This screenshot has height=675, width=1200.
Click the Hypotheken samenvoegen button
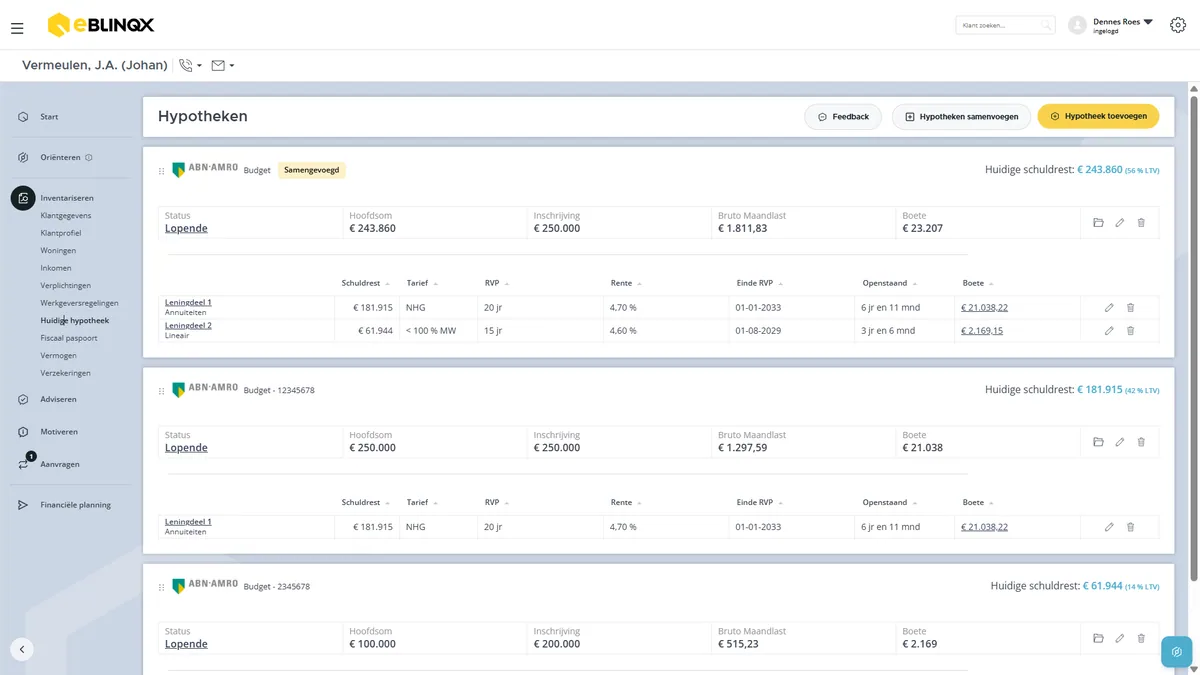coord(961,117)
